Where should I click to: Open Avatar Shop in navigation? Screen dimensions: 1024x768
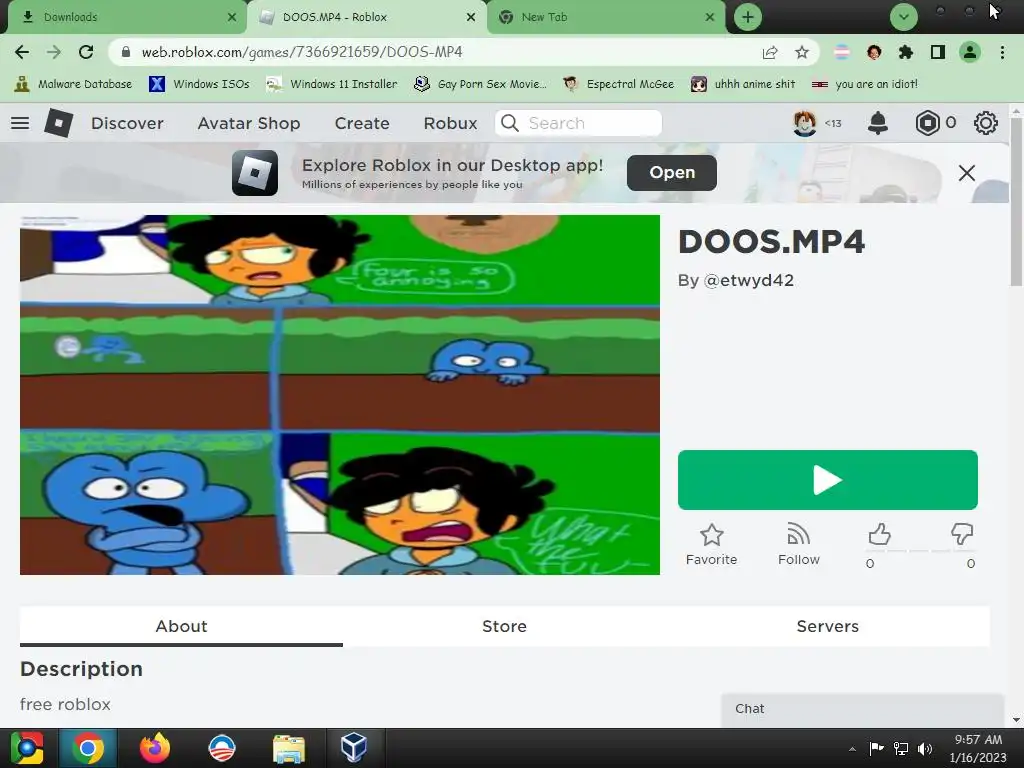click(249, 123)
